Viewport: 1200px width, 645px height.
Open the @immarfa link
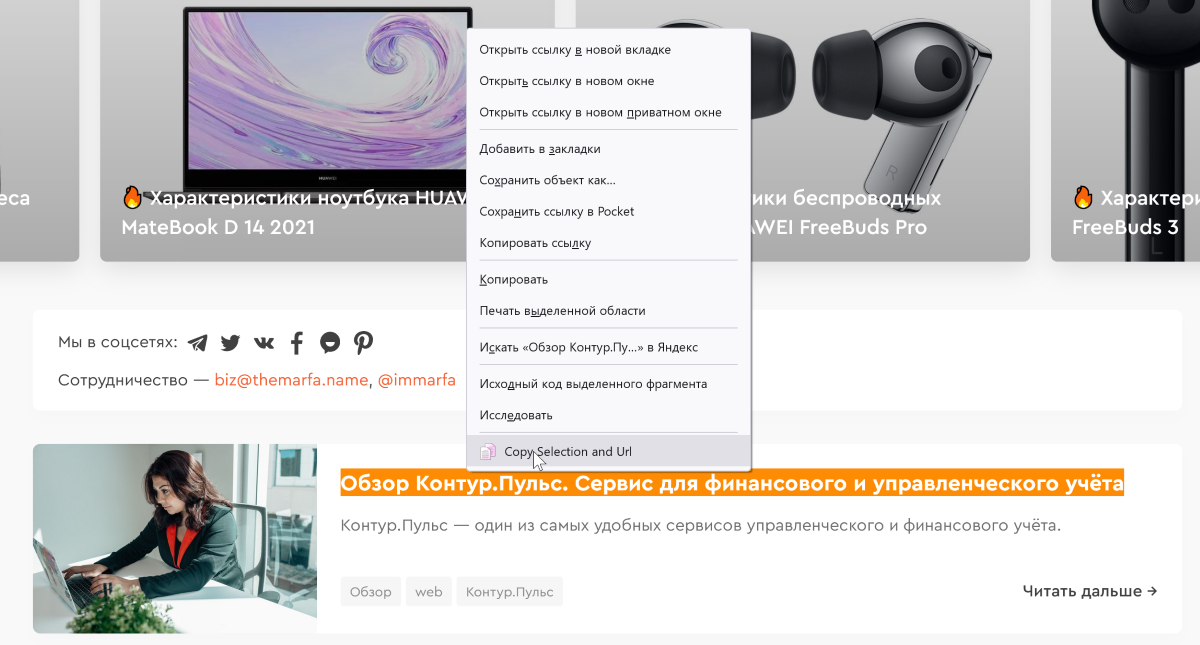(x=416, y=380)
